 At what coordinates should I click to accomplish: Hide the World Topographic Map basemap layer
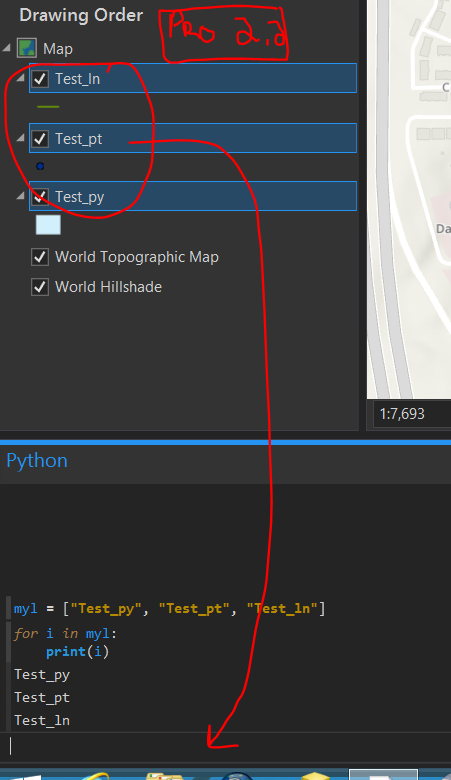(40, 257)
